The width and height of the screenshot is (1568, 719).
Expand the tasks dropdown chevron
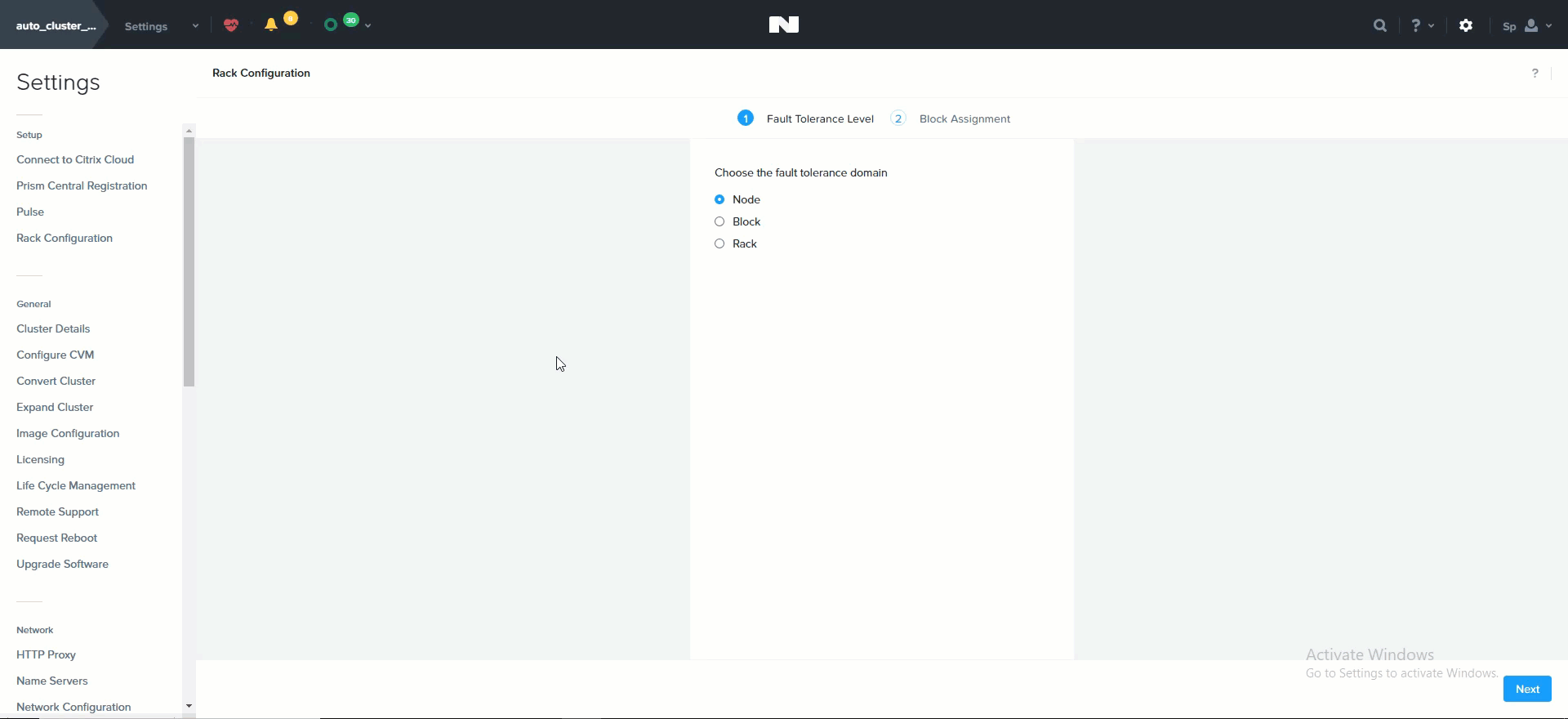click(x=368, y=26)
